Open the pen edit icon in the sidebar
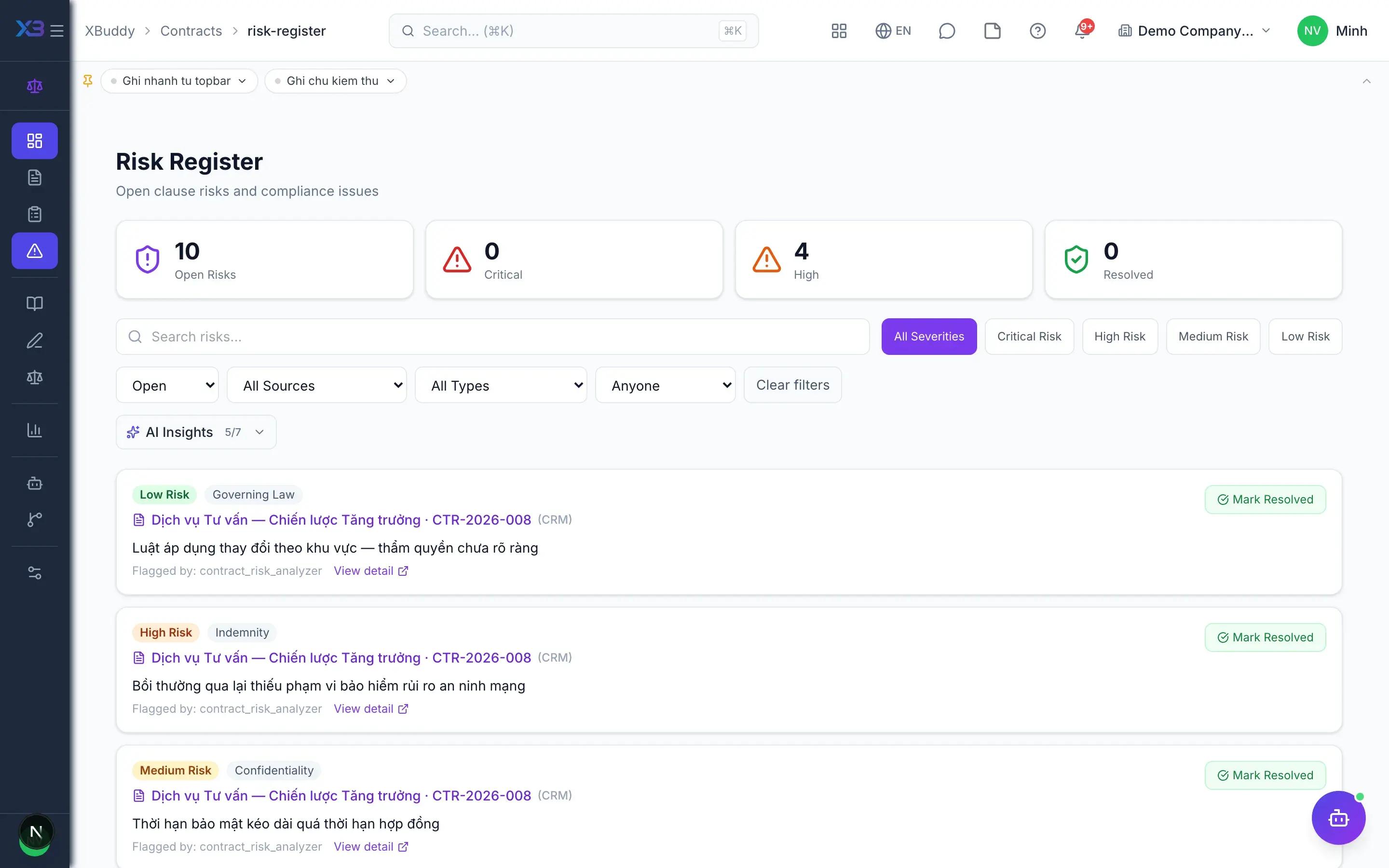 click(34, 340)
